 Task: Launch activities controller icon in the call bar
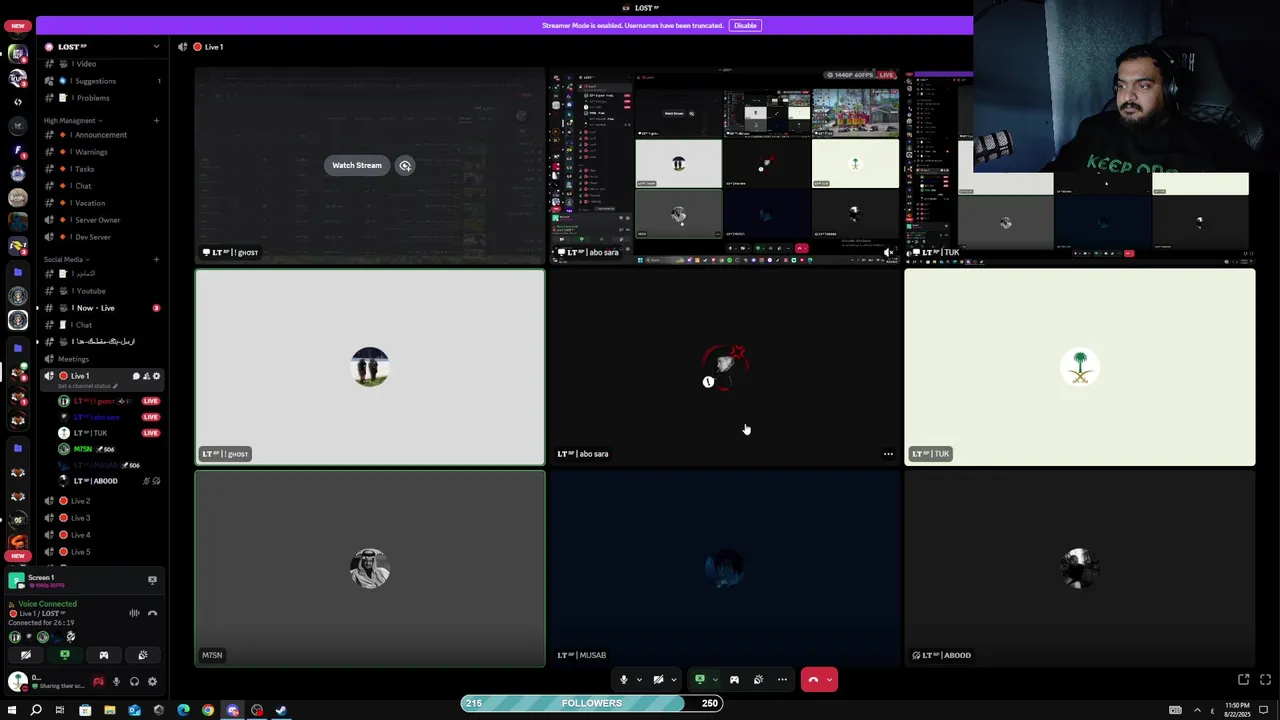(x=734, y=680)
